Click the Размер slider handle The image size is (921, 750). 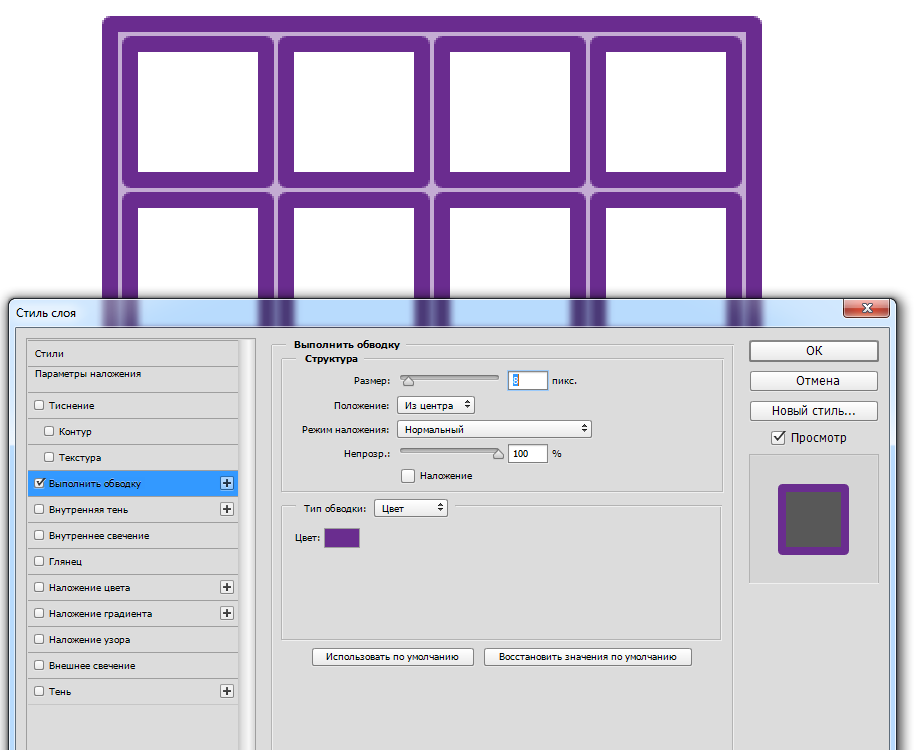click(408, 382)
